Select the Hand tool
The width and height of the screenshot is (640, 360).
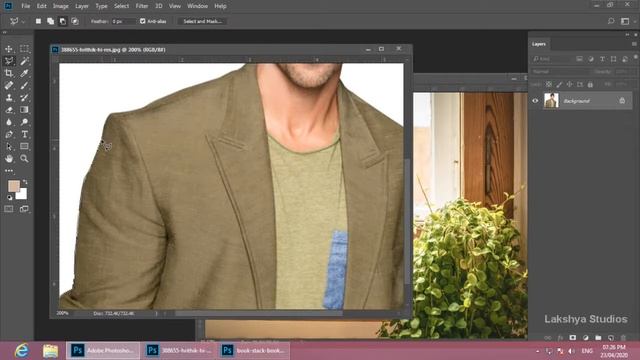pos(9,159)
